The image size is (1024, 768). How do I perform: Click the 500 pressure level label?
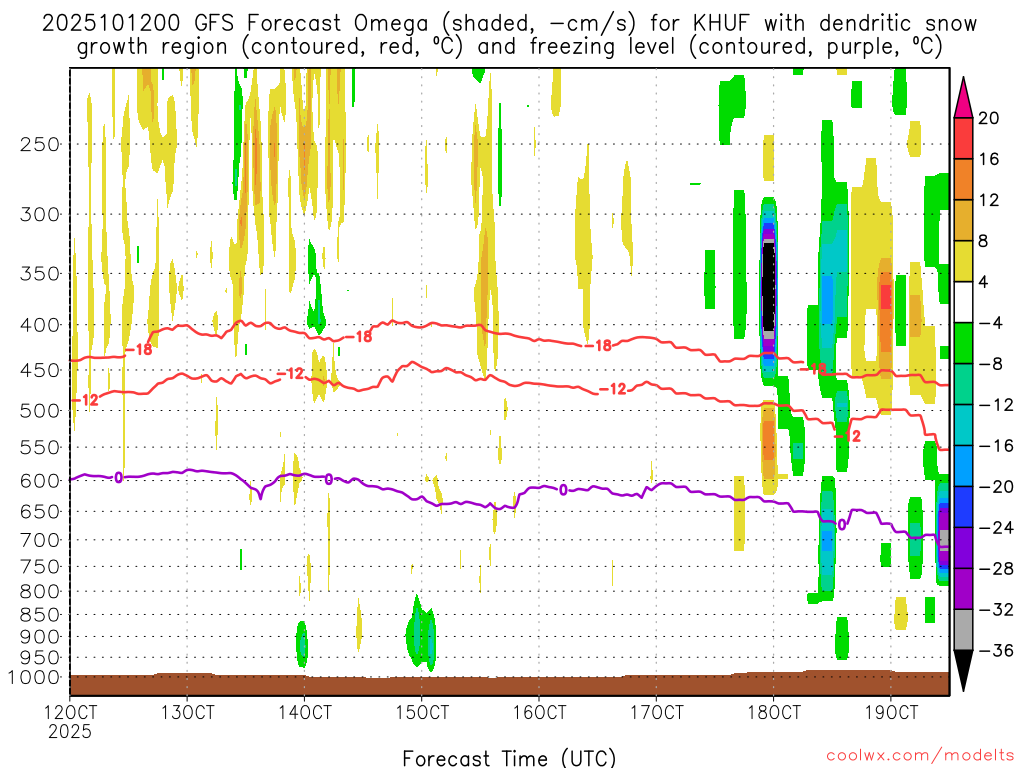(40, 411)
